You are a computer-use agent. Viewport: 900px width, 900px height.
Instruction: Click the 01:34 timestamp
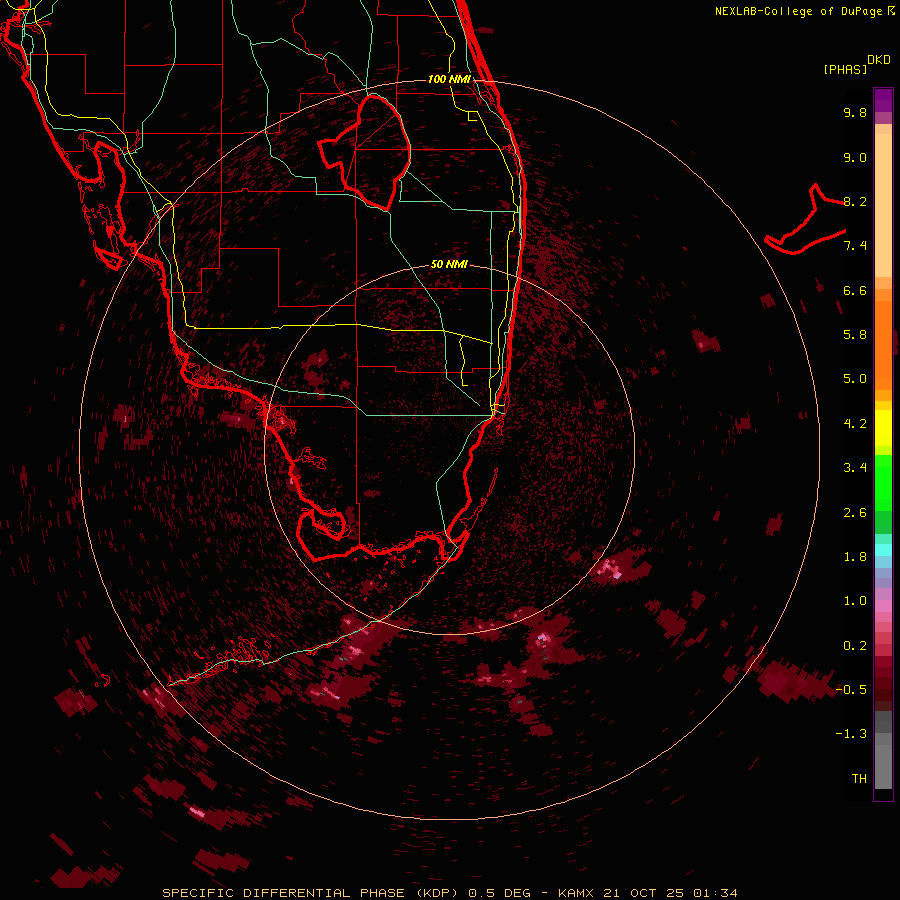tap(715, 893)
